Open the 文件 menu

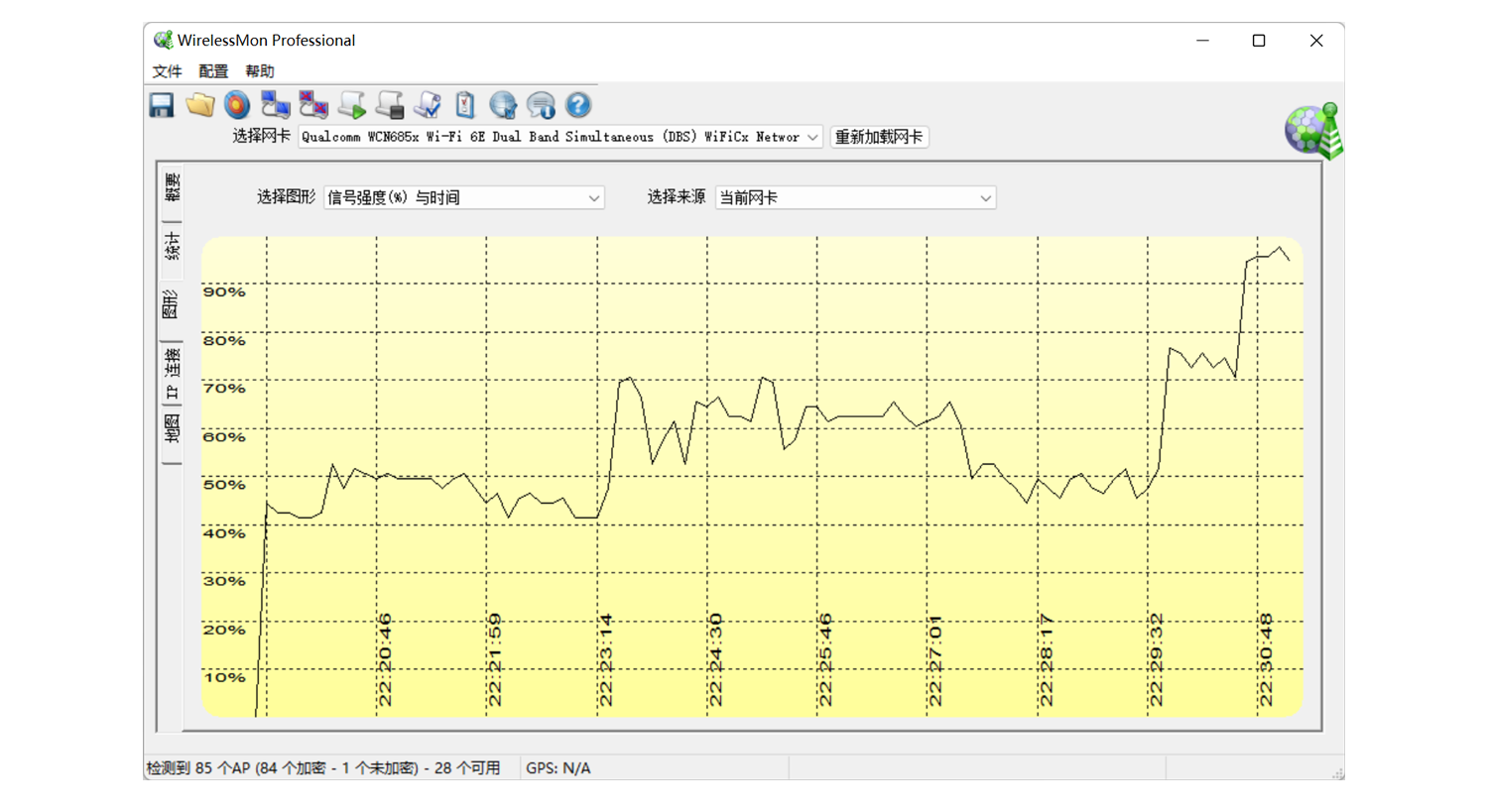167,70
